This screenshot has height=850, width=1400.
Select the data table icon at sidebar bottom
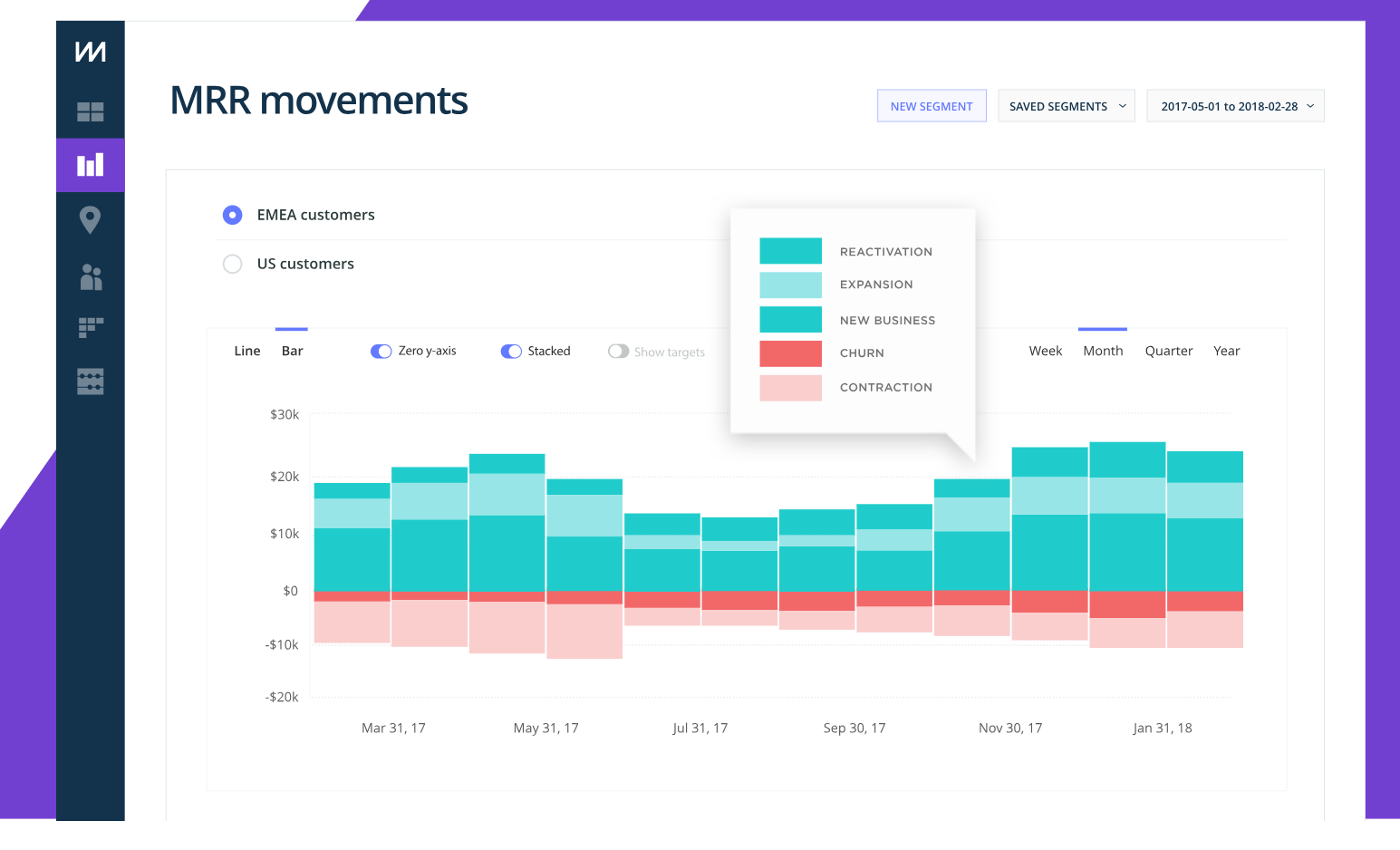(x=90, y=382)
